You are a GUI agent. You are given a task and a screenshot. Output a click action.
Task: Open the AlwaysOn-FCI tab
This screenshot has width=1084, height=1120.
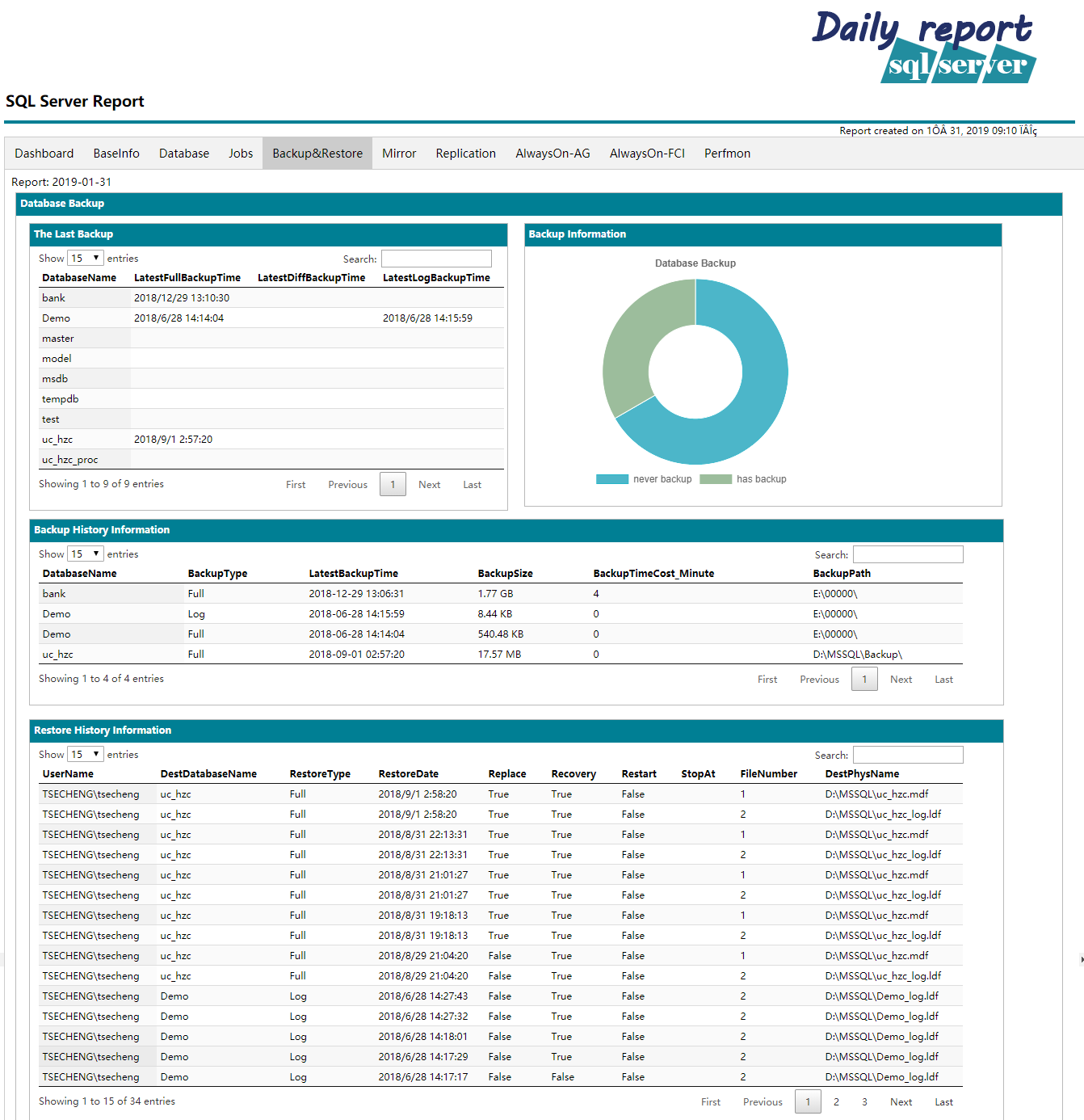(x=647, y=154)
